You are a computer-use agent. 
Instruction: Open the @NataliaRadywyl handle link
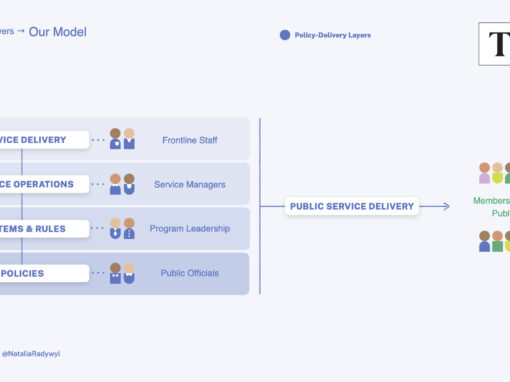[31, 354]
